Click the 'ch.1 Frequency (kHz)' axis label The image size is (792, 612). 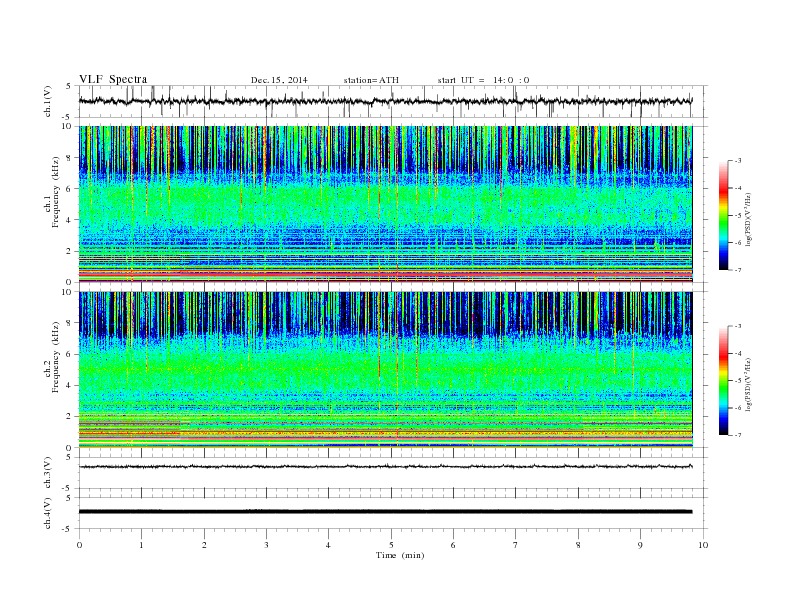(x=52, y=192)
